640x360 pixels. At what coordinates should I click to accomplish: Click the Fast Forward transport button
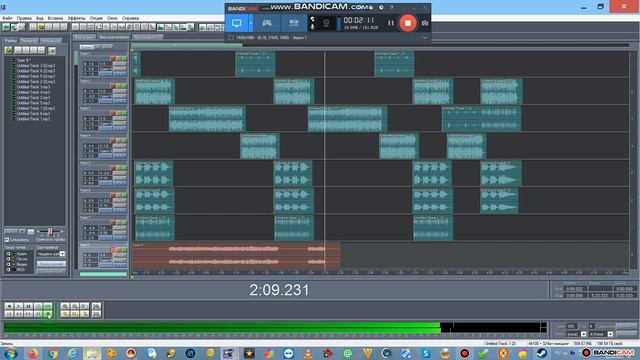click(28, 313)
